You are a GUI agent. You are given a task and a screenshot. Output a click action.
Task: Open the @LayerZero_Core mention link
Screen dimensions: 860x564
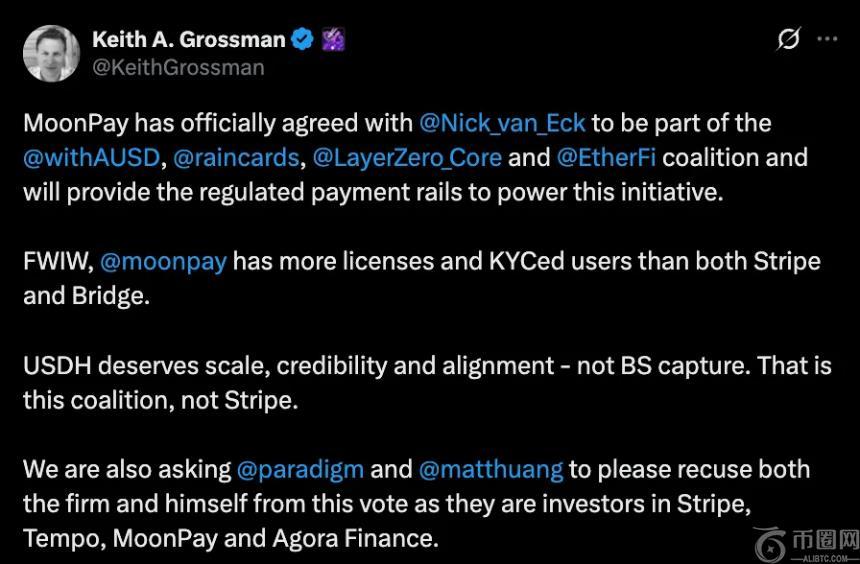[x=407, y=157]
